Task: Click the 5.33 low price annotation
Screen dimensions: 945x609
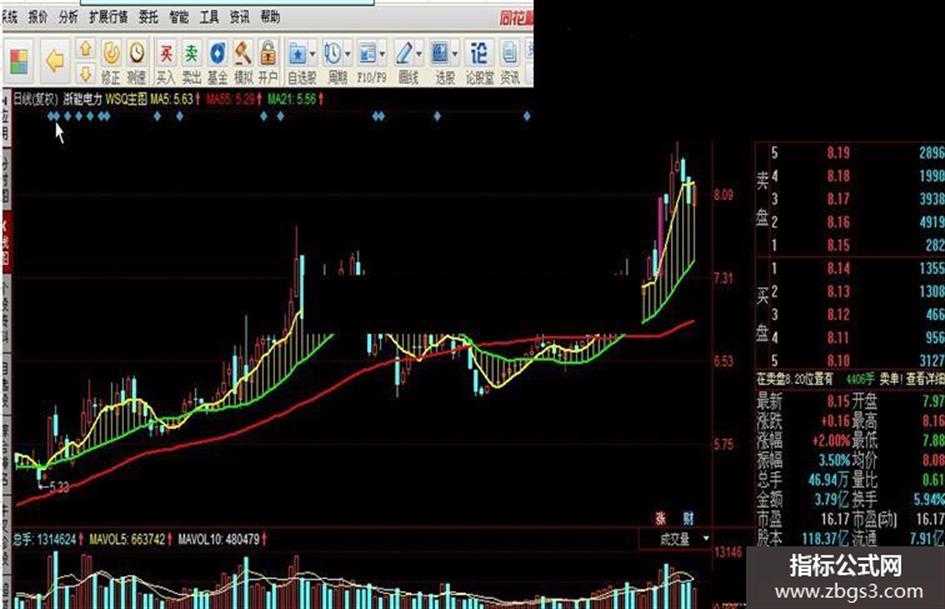Action: point(59,487)
